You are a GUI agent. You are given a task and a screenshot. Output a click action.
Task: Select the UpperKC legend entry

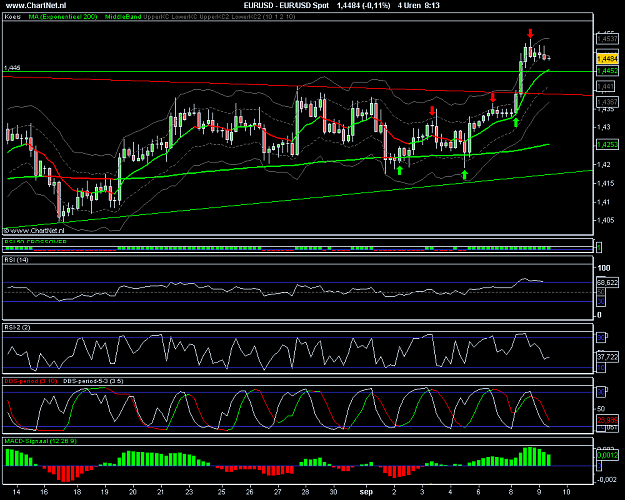159,17
